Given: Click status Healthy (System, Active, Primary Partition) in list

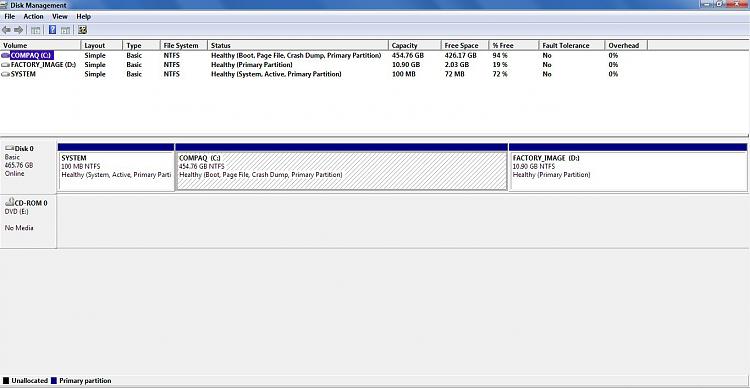Looking at the screenshot, I should coord(276,74).
